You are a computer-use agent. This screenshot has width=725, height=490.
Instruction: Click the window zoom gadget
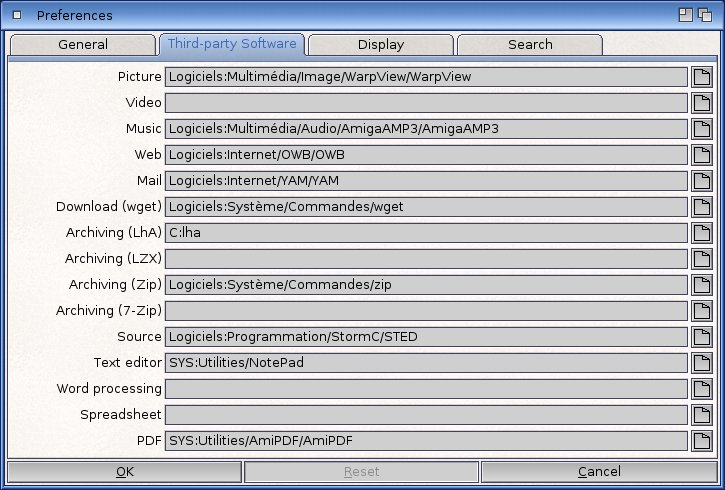[x=685, y=15]
